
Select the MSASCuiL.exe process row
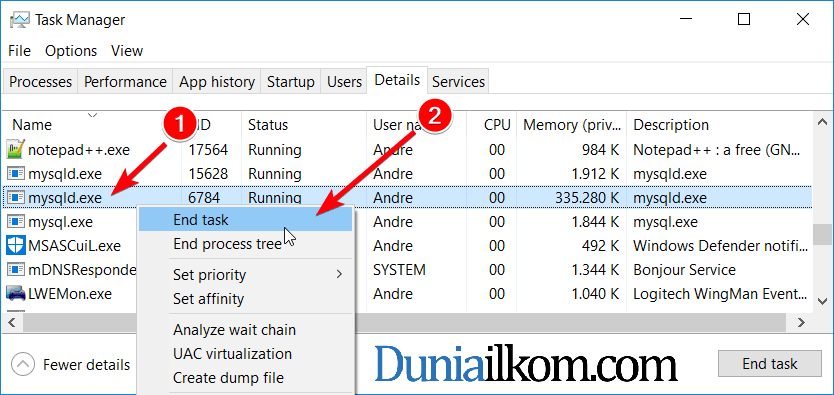(x=407, y=246)
